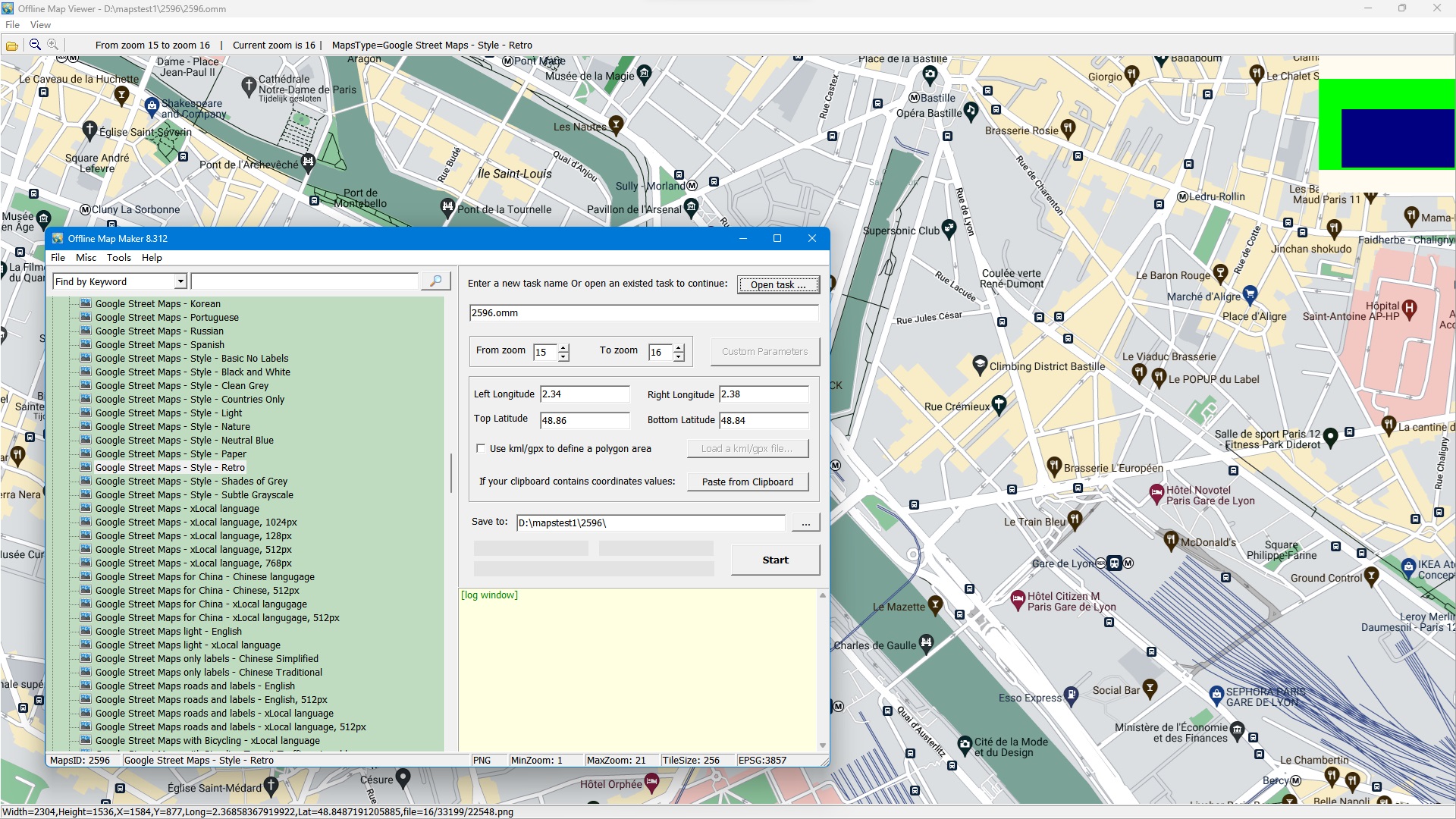Click the Hôpital Saint-Antoine hospital marker

(1409, 308)
